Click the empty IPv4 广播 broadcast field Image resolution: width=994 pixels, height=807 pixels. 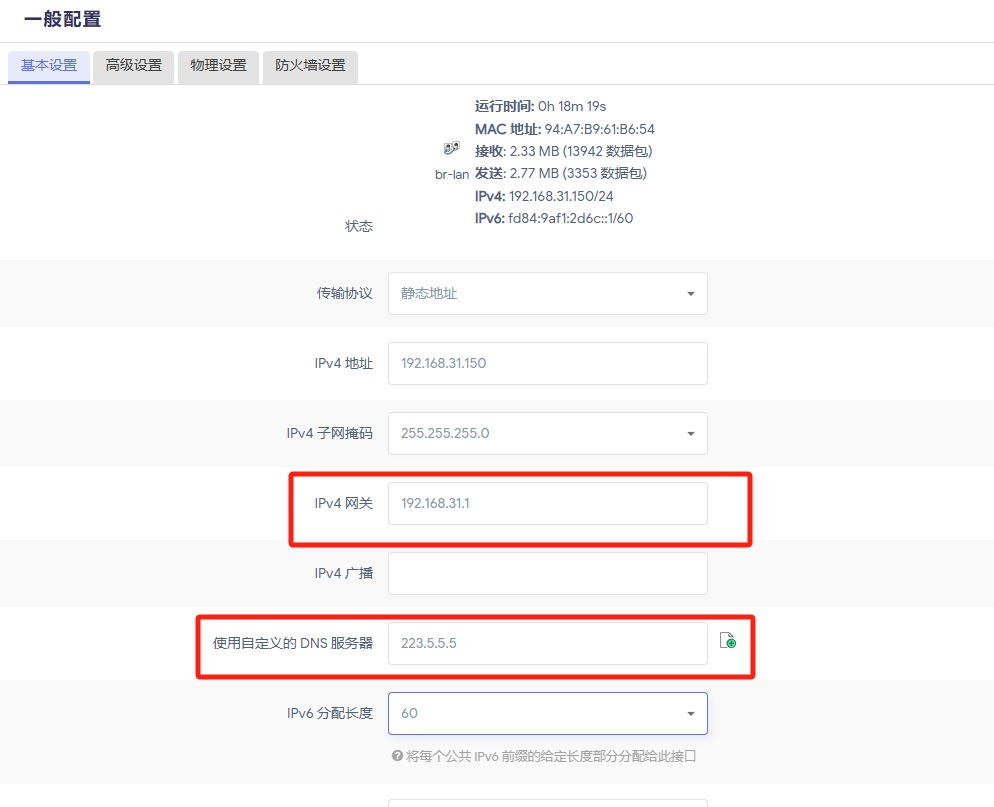point(547,573)
